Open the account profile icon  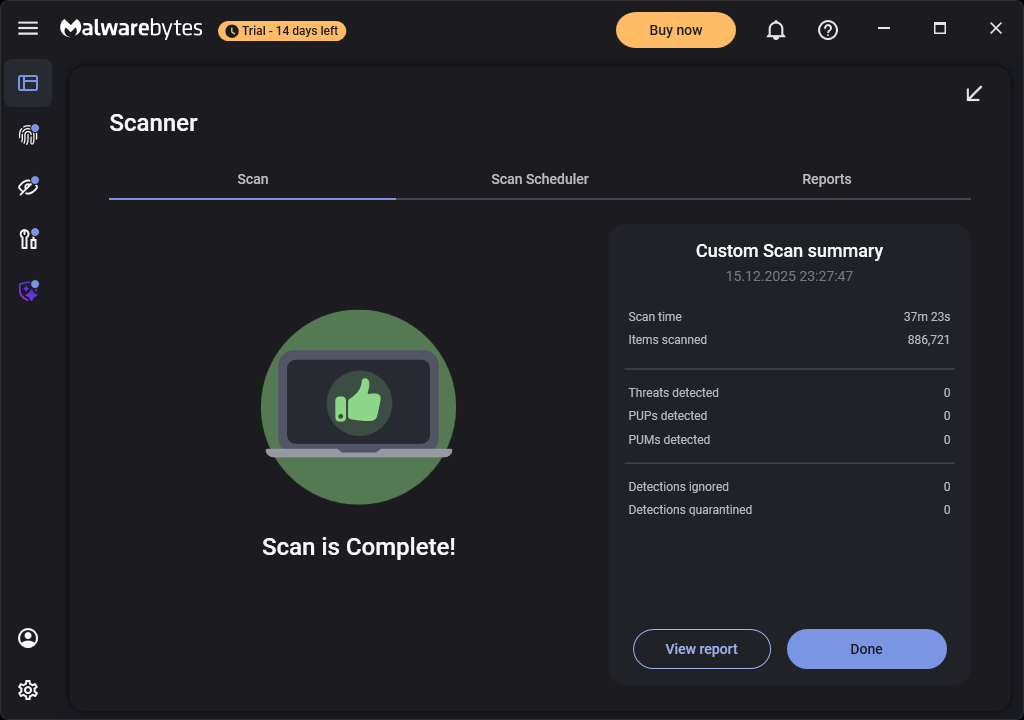point(28,638)
